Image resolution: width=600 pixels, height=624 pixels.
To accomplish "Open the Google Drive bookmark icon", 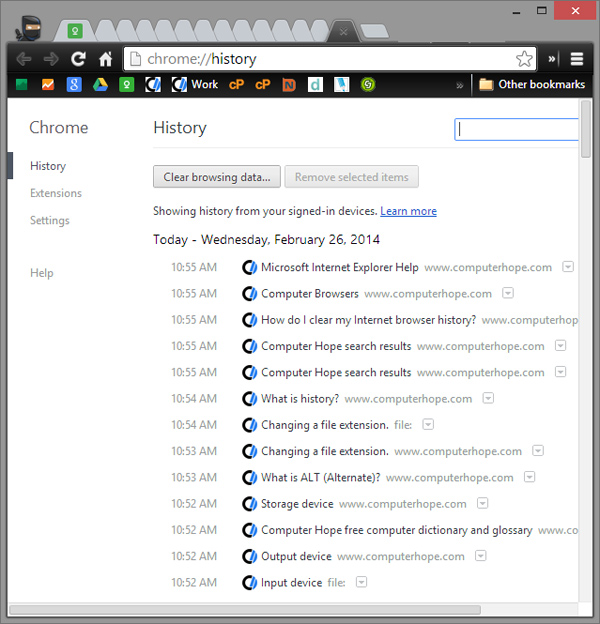I will pyautogui.click(x=100, y=85).
